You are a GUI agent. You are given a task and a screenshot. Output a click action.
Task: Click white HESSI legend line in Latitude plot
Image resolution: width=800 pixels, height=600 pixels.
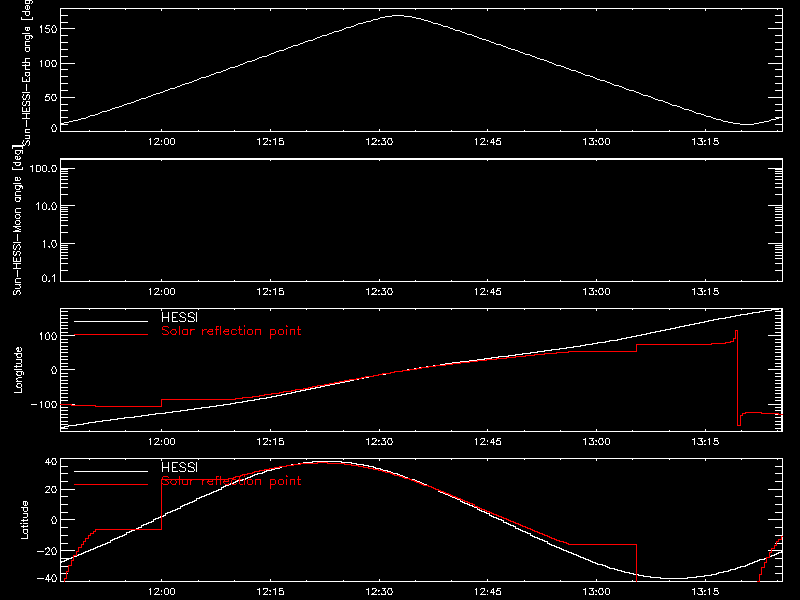111,471
